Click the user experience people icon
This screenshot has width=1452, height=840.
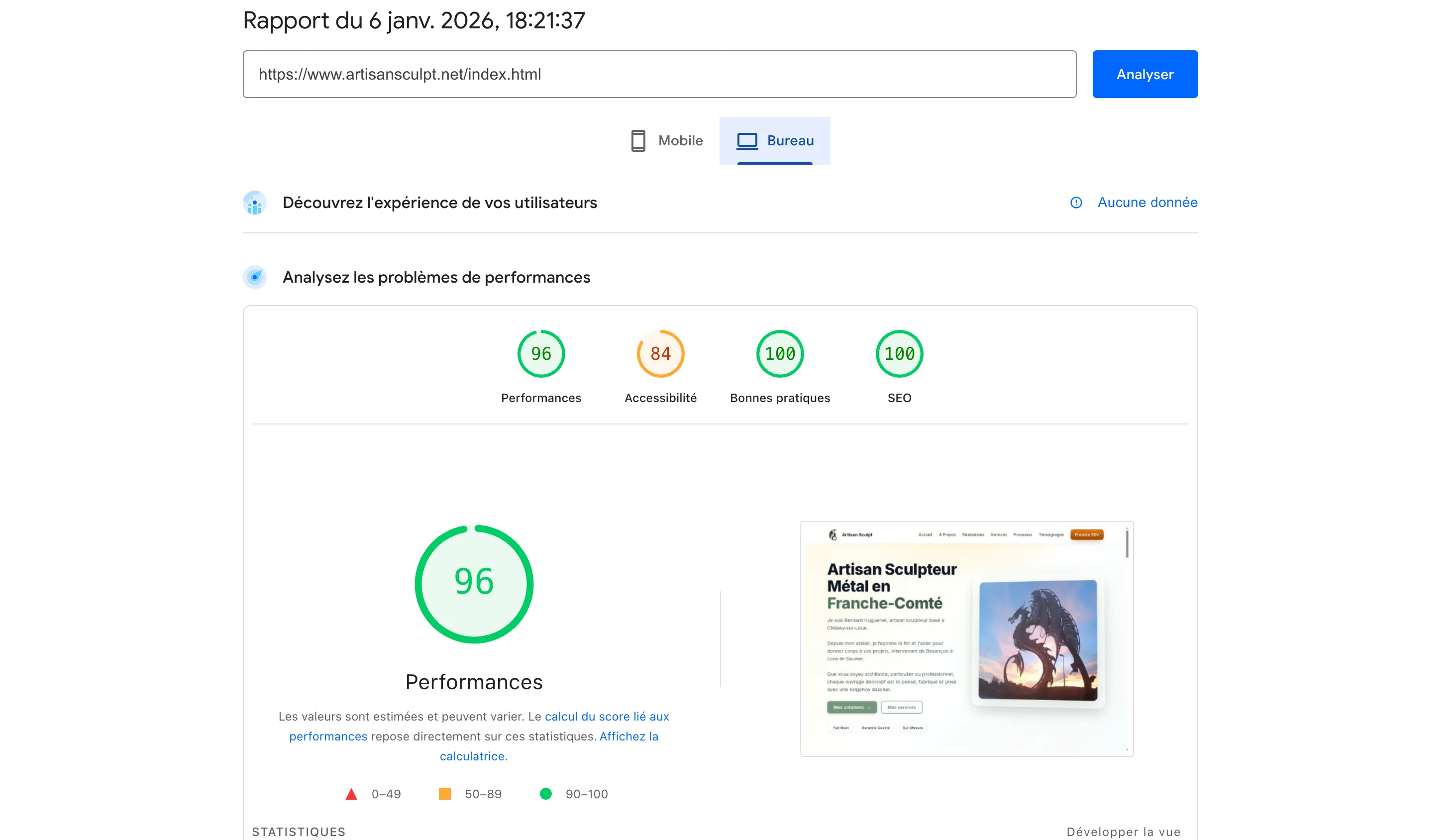[255, 203]
